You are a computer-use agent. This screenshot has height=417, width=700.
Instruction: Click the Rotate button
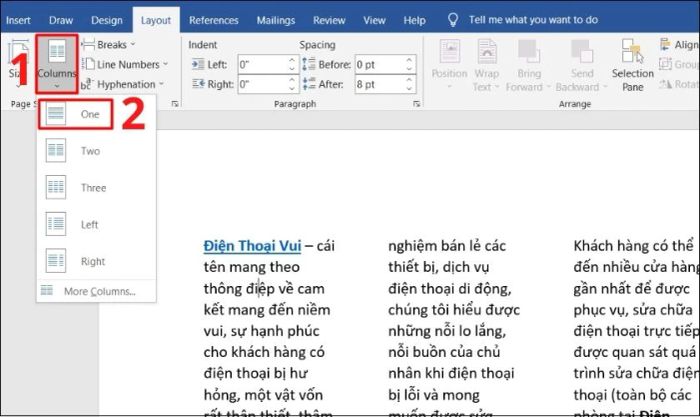[679, 84]
